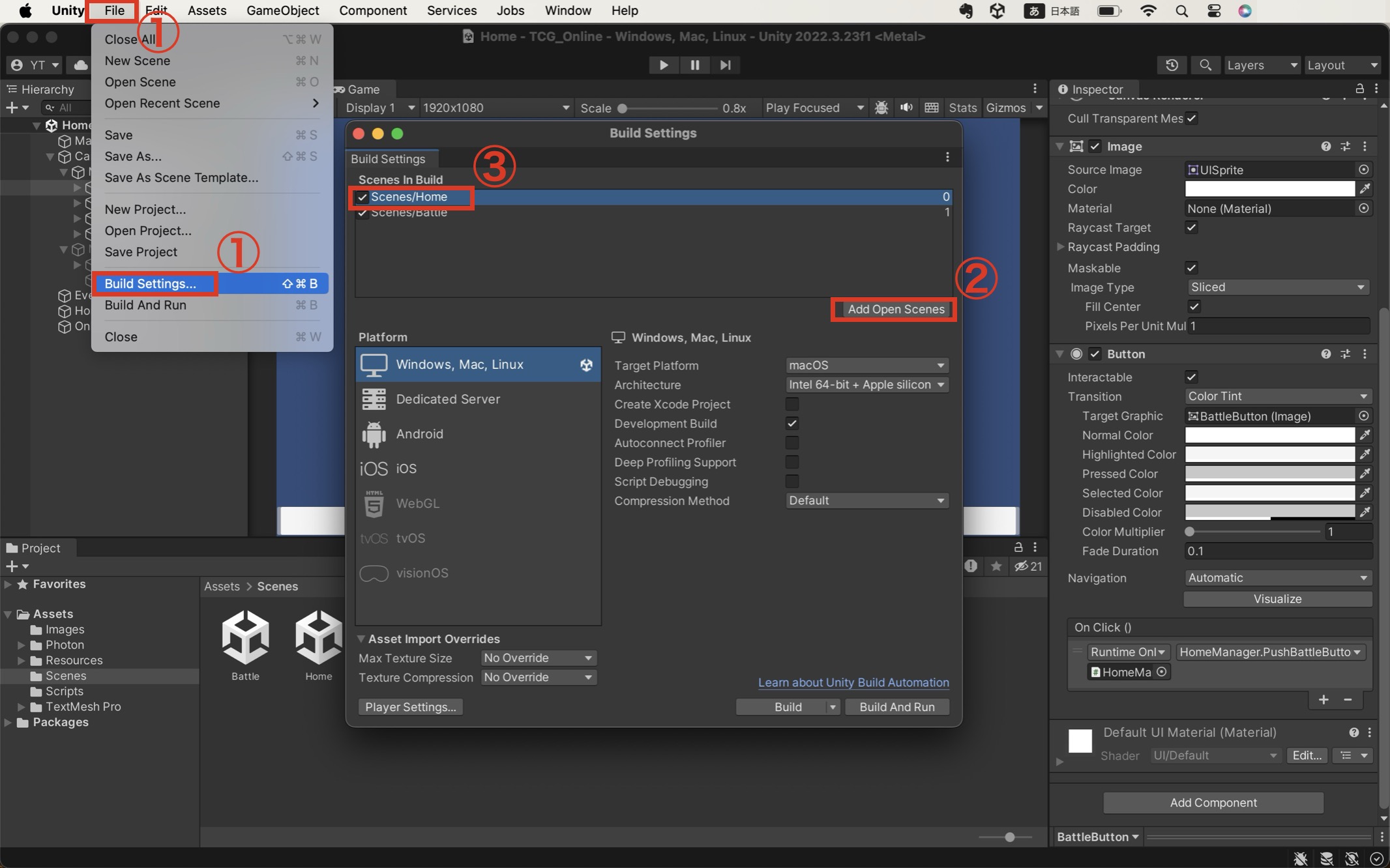Image resolution: width=1390 pixels, height=868 pixels.
Task: Open the Image Type Sliced dropdown
Action: [x=1277, y=287]
